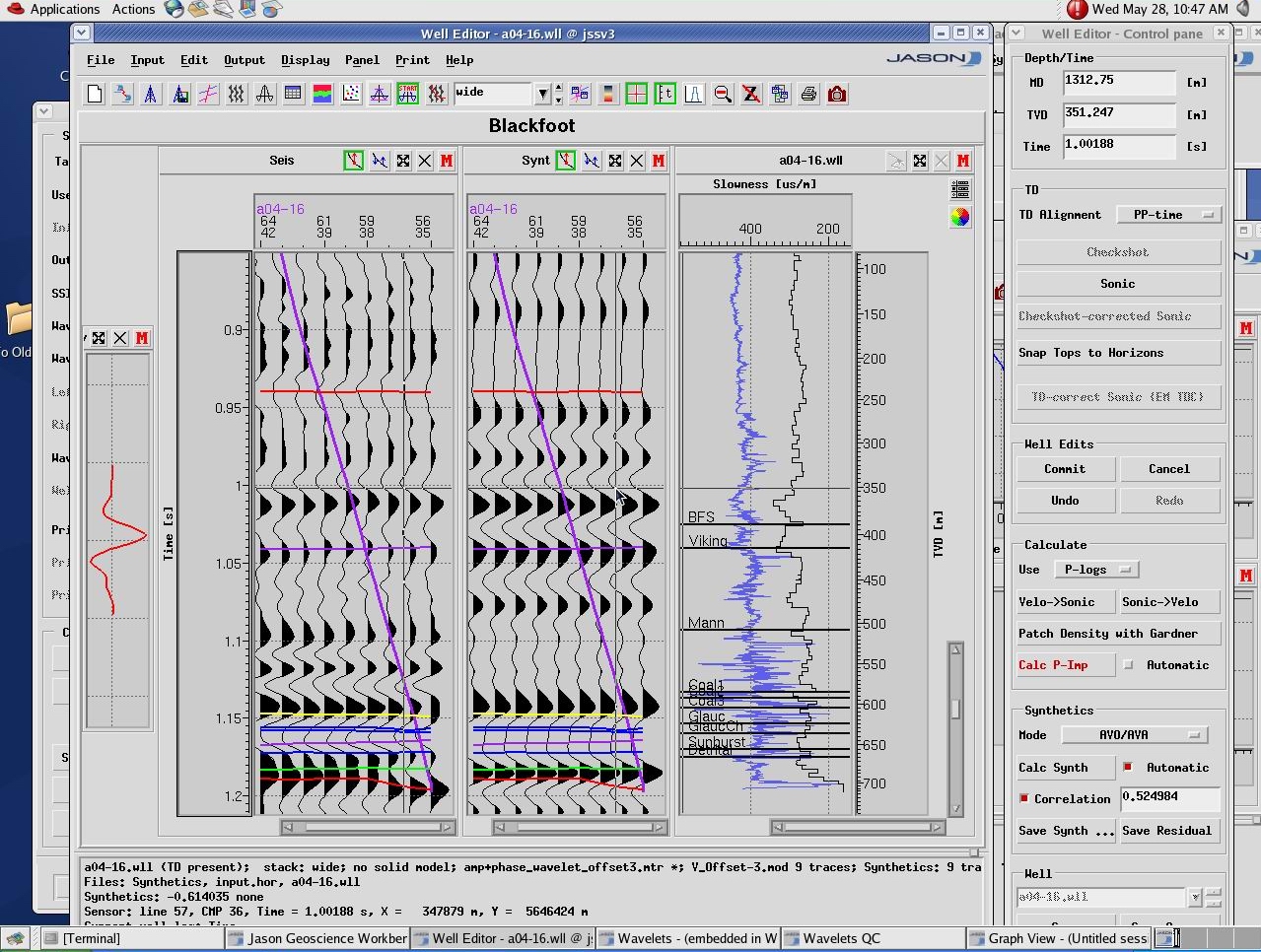1261x952 pixels.
Task: Click the red zoom out magnifier icon
Action: point(723,94)
